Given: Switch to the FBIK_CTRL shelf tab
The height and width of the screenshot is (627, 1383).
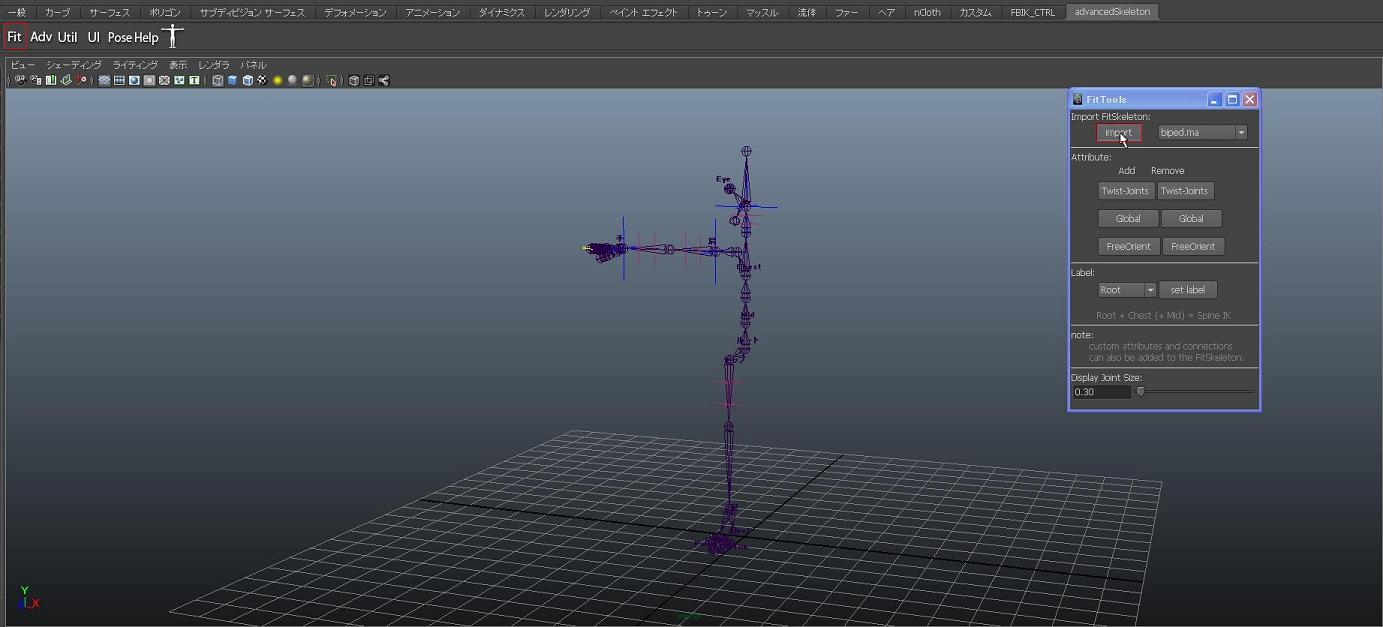Looking at the screenshot, I should pyautogui.click(x=1033, y=12).
